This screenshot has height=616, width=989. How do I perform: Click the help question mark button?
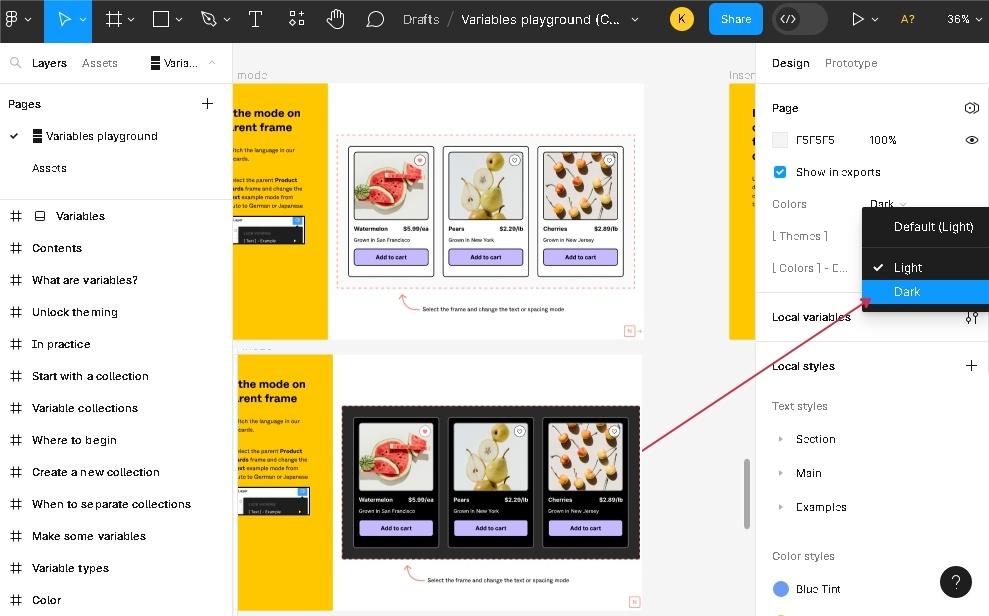pyautogui.click(x=955, y=581)
